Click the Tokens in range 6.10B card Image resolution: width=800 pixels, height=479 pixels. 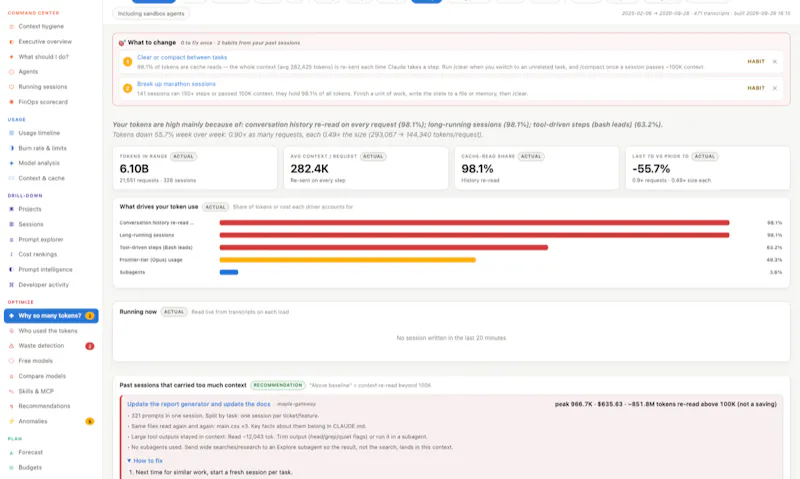tap(195, 168)
